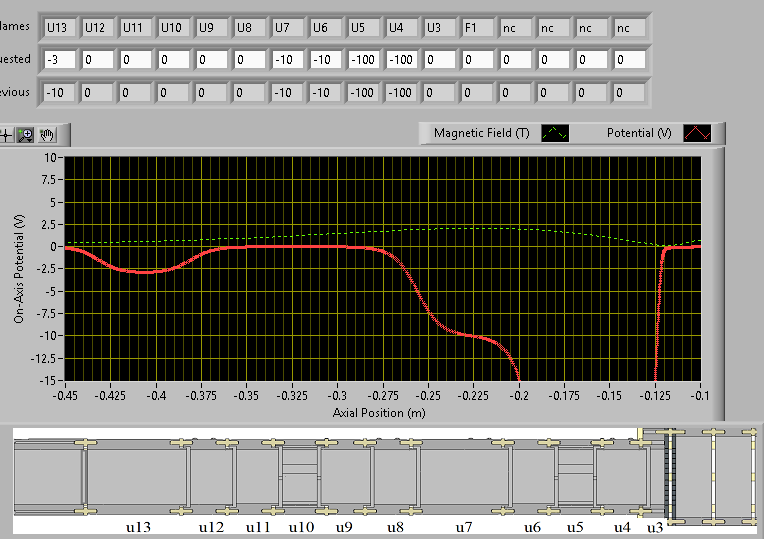Click the u13 electrode label in diagram
This screenshot has width=764, height=539.
click(x=138, y=527)
